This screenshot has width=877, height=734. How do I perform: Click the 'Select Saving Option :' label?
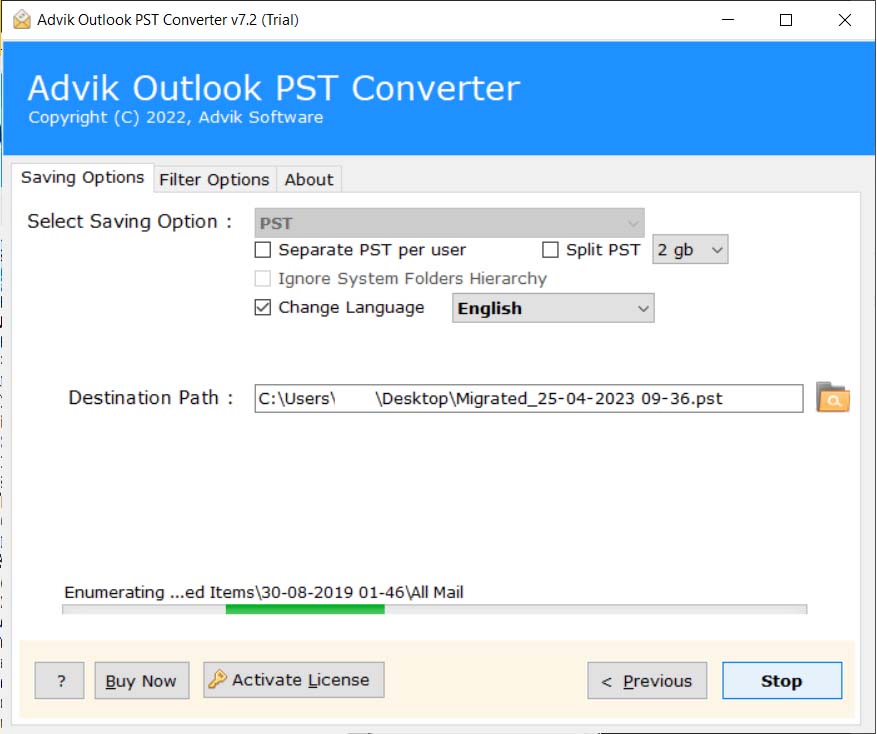pyautogui.click(x=130, y=221)
